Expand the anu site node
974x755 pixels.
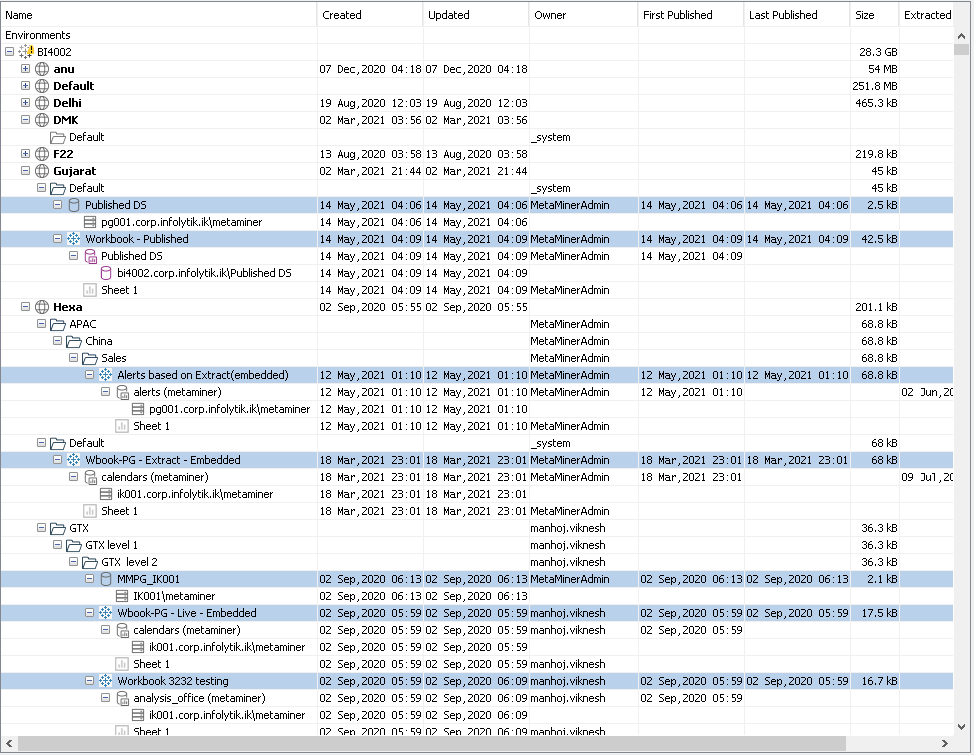pyautogui.click(x=25, y=68)
